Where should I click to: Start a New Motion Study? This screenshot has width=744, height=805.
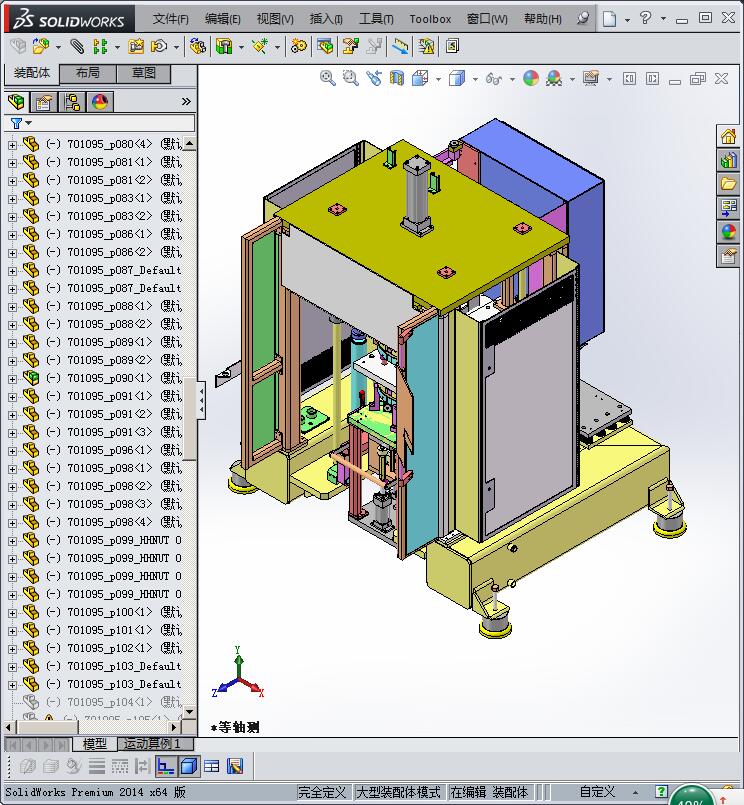(x=298, y=47)
